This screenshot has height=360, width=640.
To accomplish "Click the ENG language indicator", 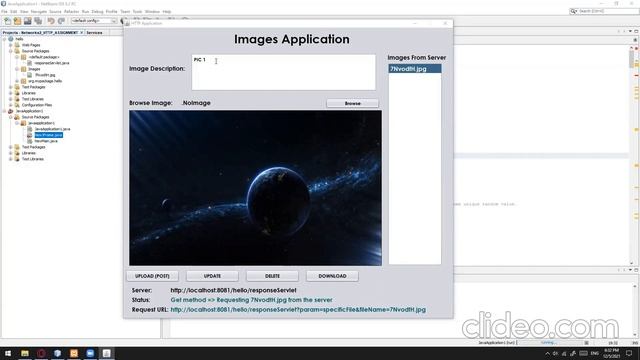I will tap(594, 353).
